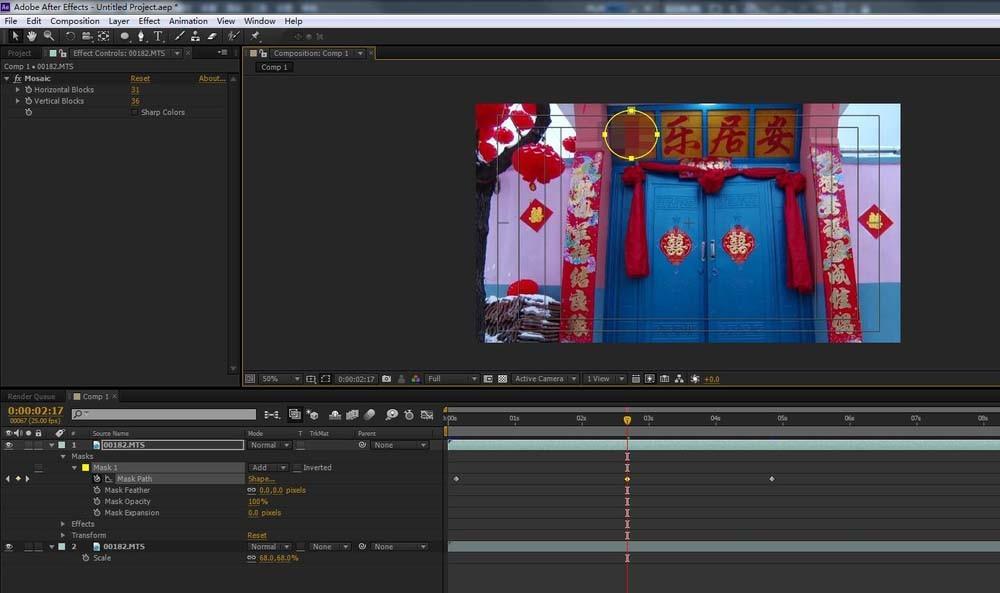Enable the Sharp Colors checkbox
This screenshot has height=593, width=1000.
tap(134, 113)
